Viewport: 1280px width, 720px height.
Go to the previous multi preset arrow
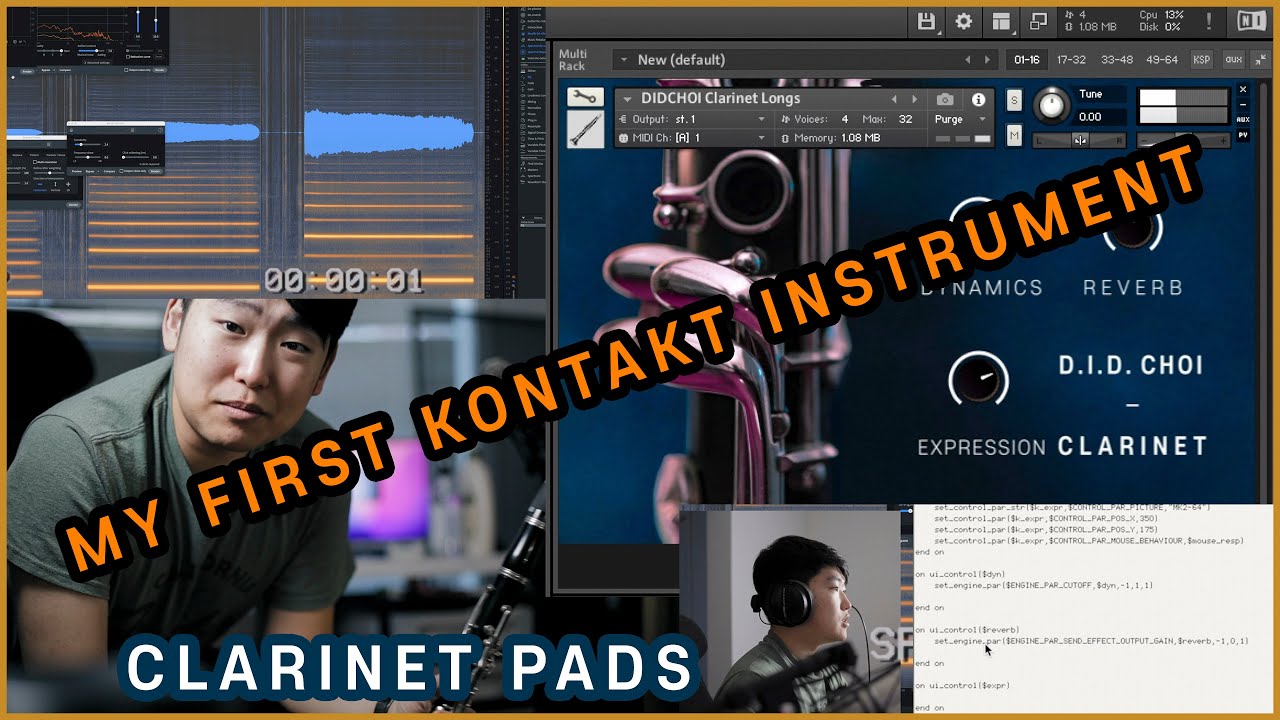coord(967,60)
